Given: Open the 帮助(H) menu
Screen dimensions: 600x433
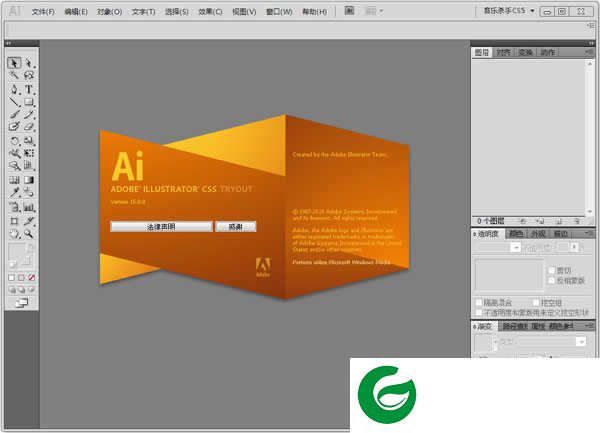Looking at the screenshot, I should (315, 12).
